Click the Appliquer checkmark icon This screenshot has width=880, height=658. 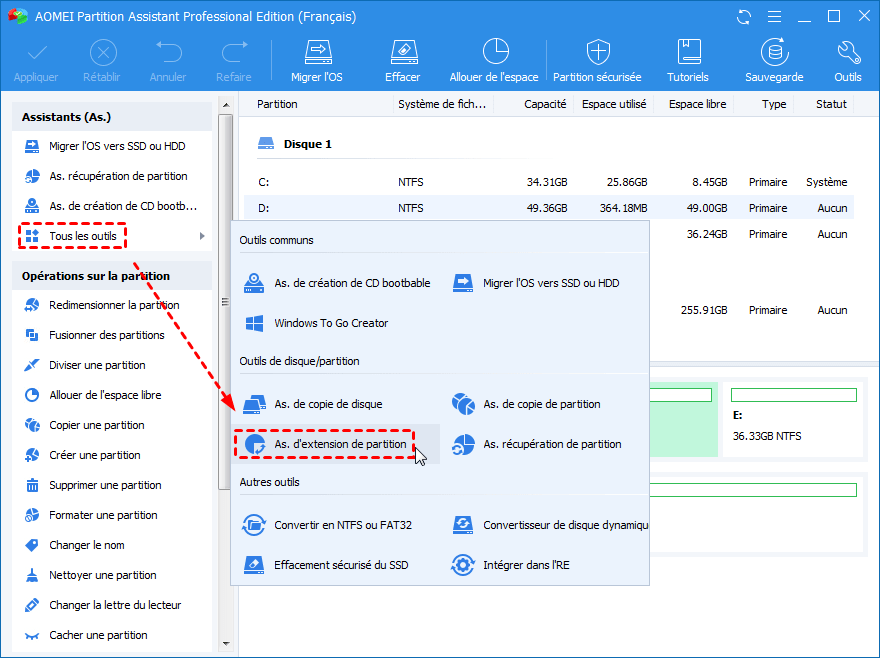pyautogui.click(x=37, y=53)
